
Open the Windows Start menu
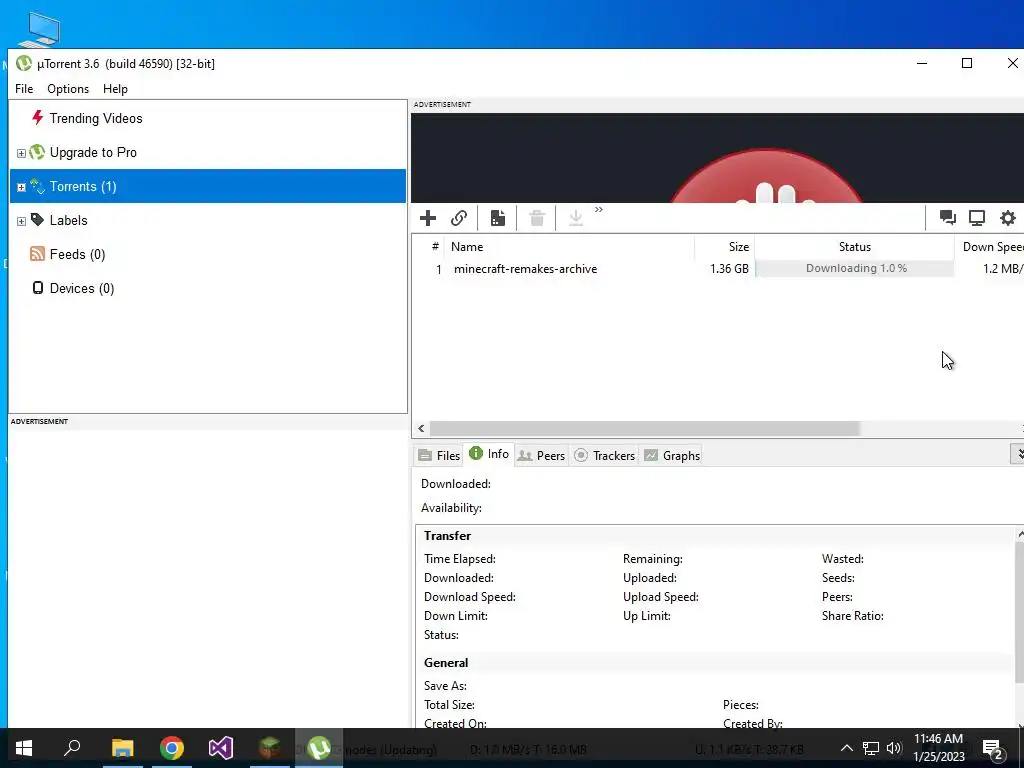click(24, 748)
